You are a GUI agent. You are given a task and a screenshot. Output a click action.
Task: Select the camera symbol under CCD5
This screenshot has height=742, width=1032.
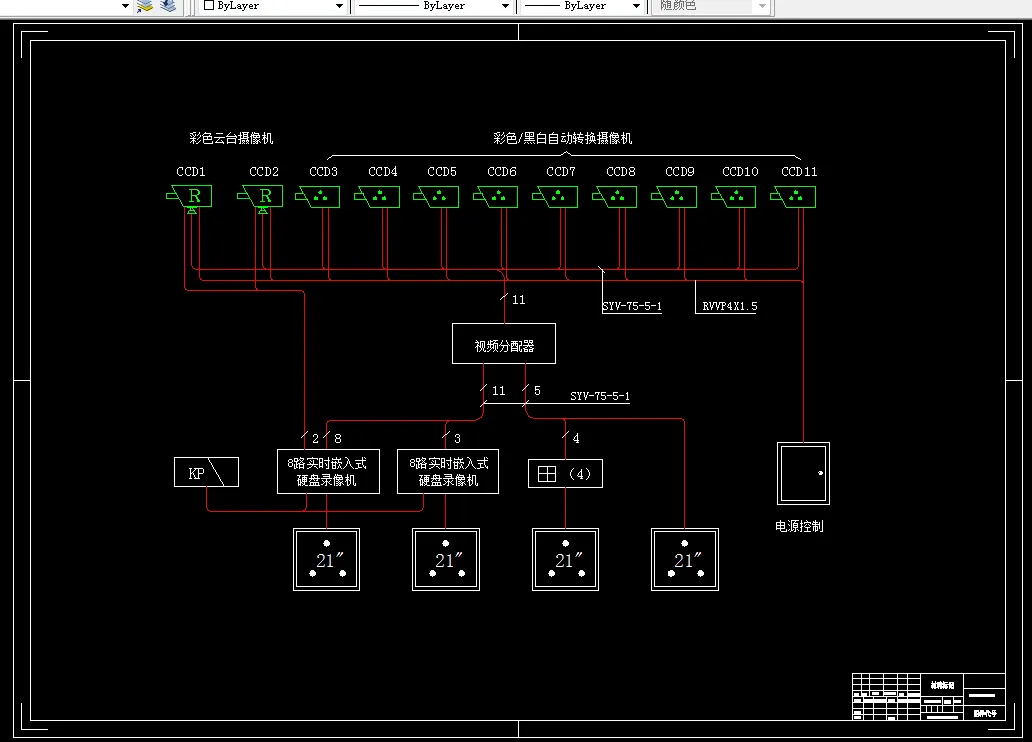click(x=436, y=197)
